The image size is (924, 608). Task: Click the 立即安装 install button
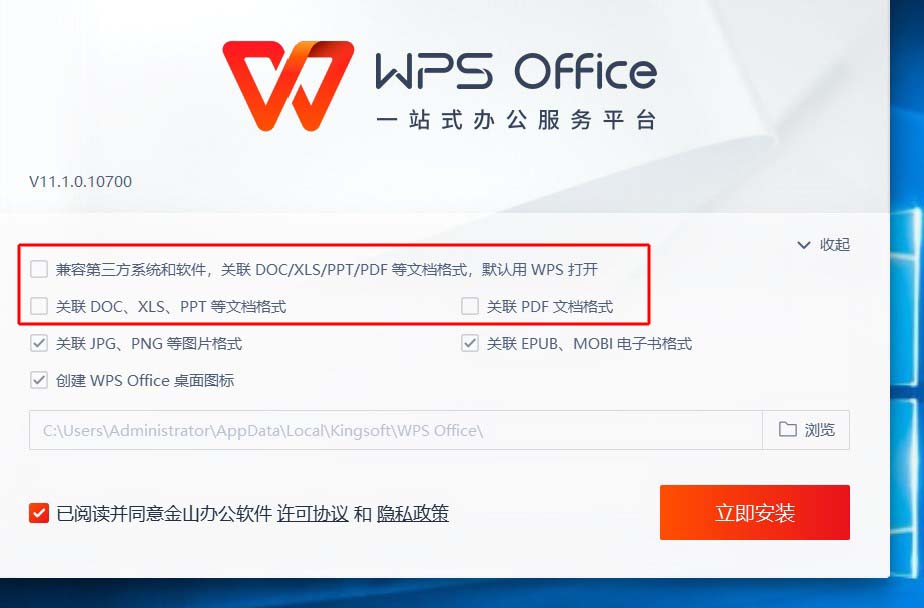tap(755, 513)
